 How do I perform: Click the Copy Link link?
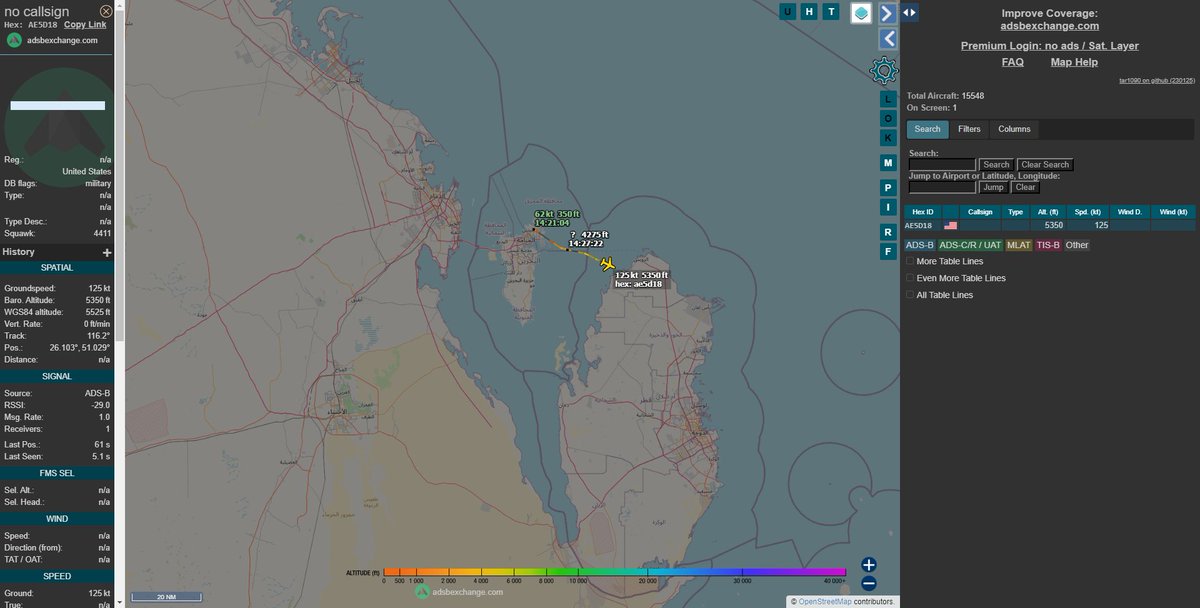tap(85, 24)
